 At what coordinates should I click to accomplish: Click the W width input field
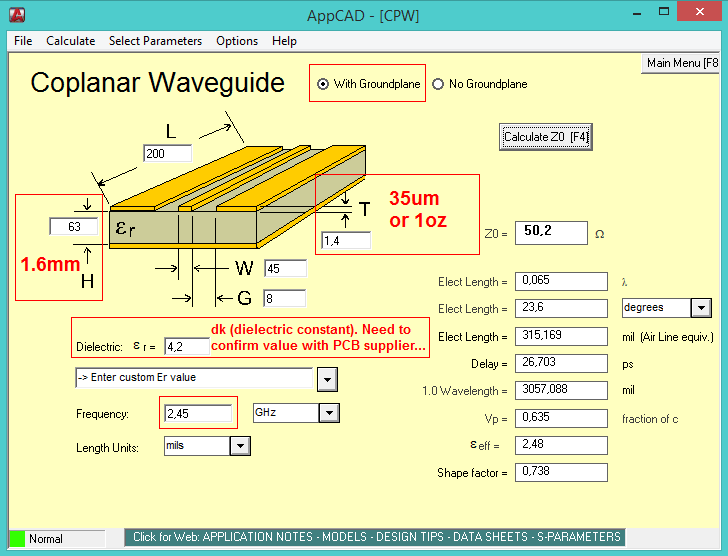pyautogui.click(x=286, y=268)
